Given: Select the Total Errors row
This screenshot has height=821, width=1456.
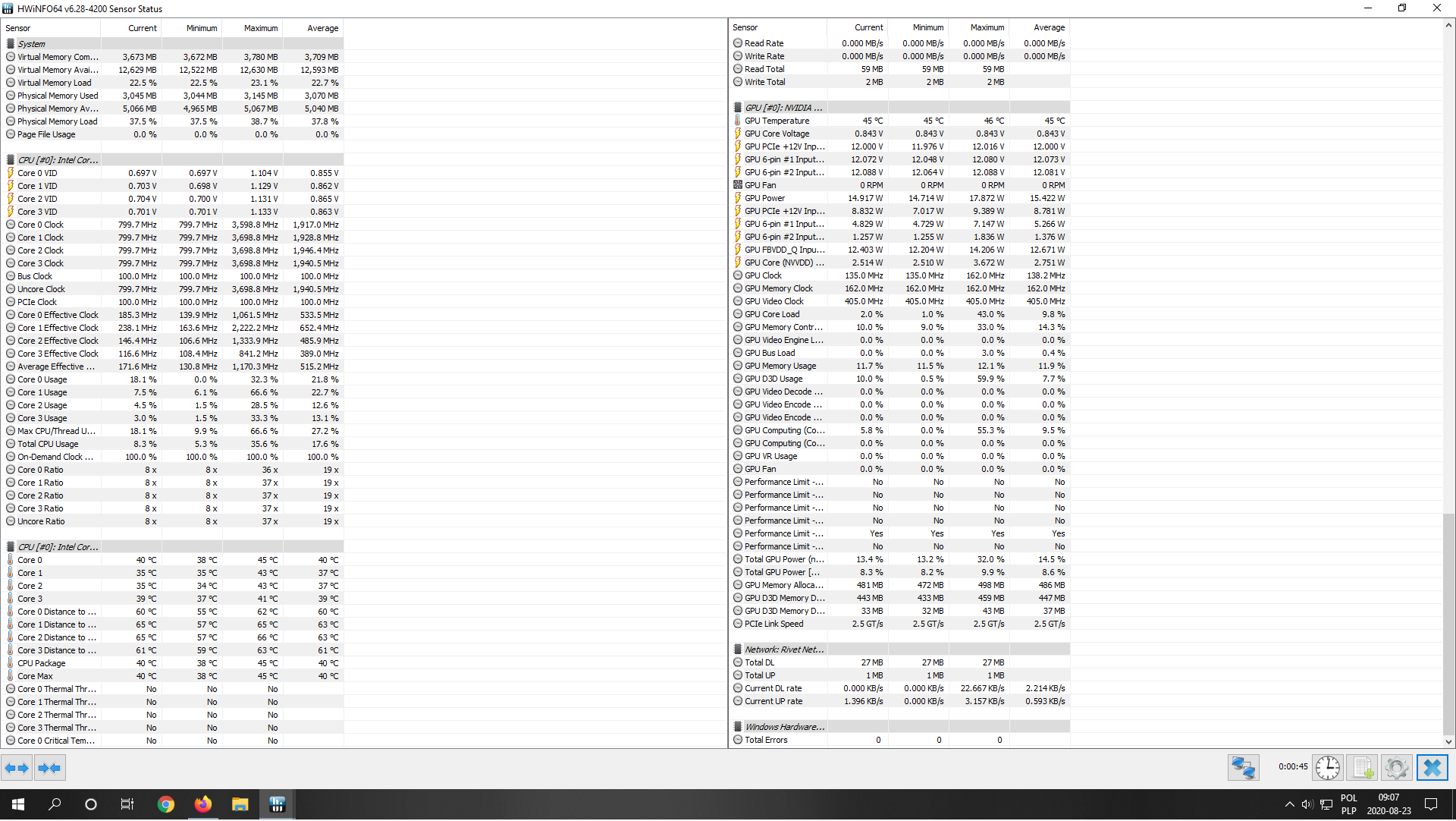Looking at the screenshot, I should (900, 740).
